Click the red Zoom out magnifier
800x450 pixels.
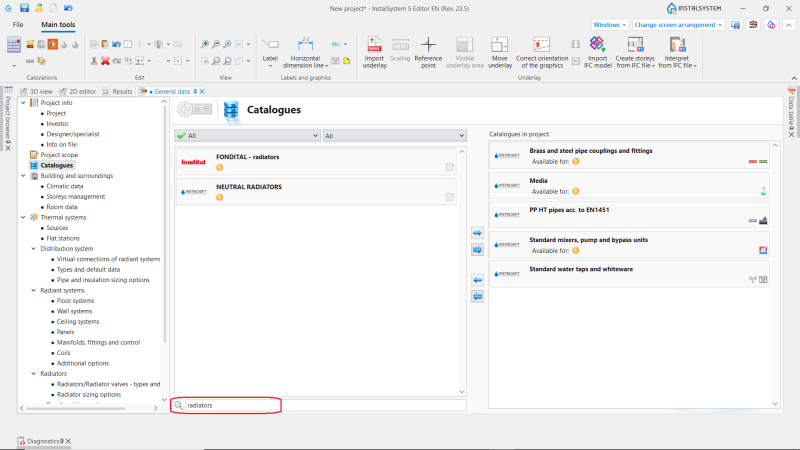216,44
